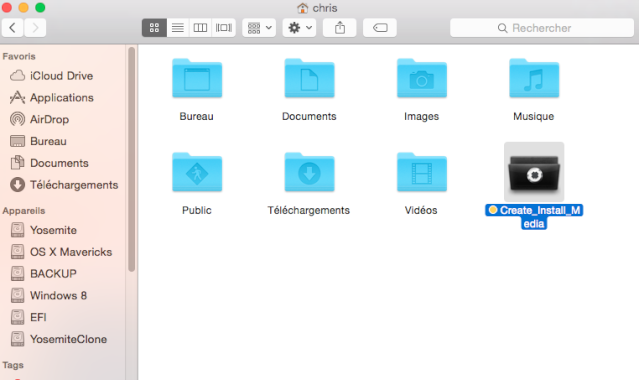
Task: Open the gear action menu
Action: tap(300, 28)
